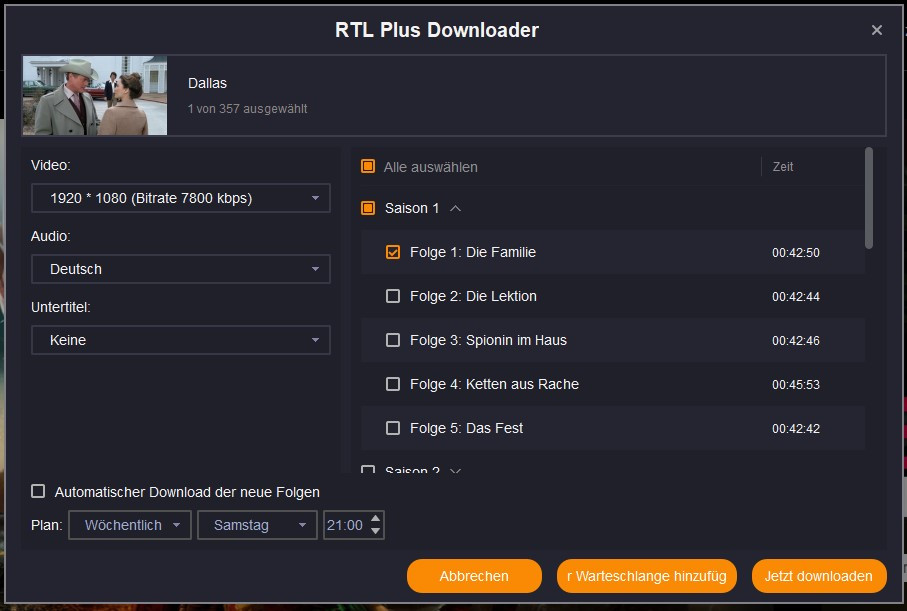Click the 21:00 time input field
This screenshot has height=611, width=907.
pos(345,525)
